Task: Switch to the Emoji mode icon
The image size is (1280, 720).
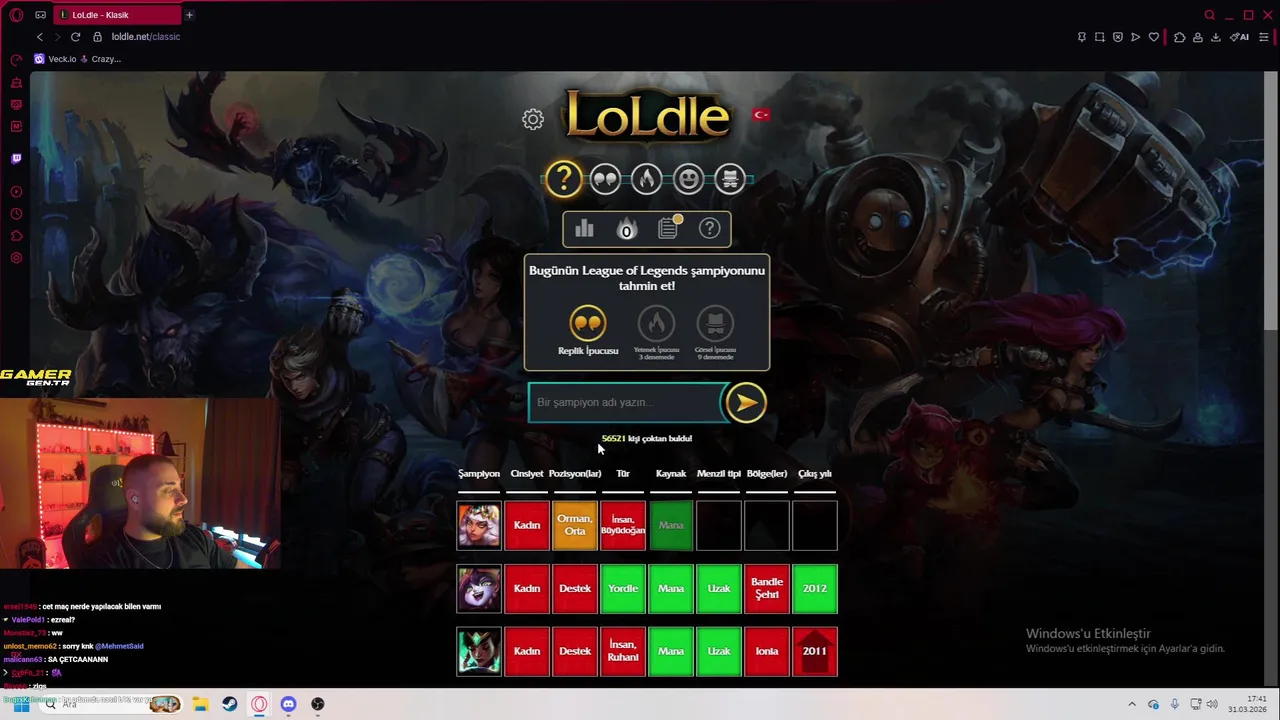Action: point(688,179)
